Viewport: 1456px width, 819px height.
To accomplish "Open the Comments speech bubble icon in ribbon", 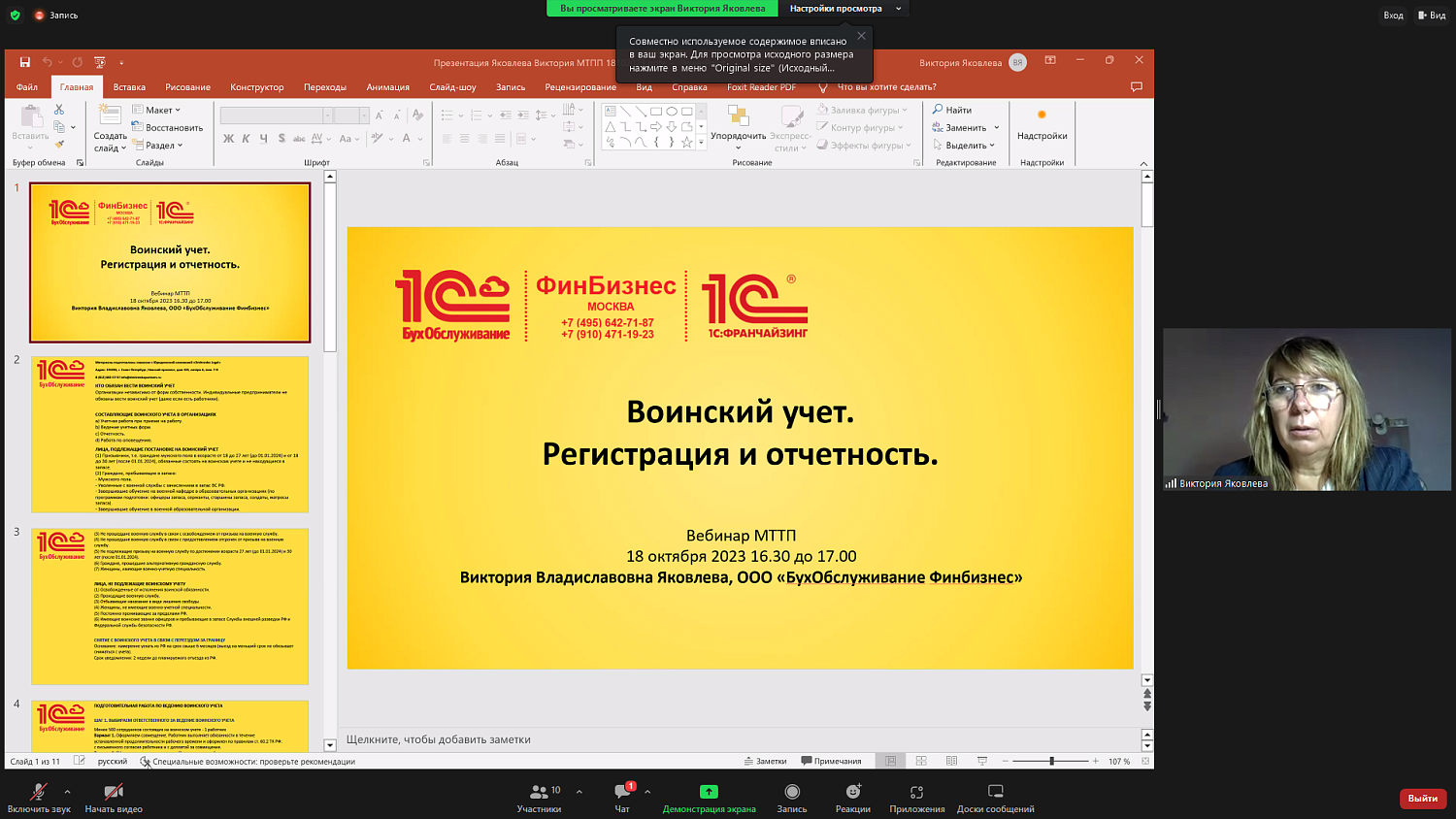I will (1137, 86).
